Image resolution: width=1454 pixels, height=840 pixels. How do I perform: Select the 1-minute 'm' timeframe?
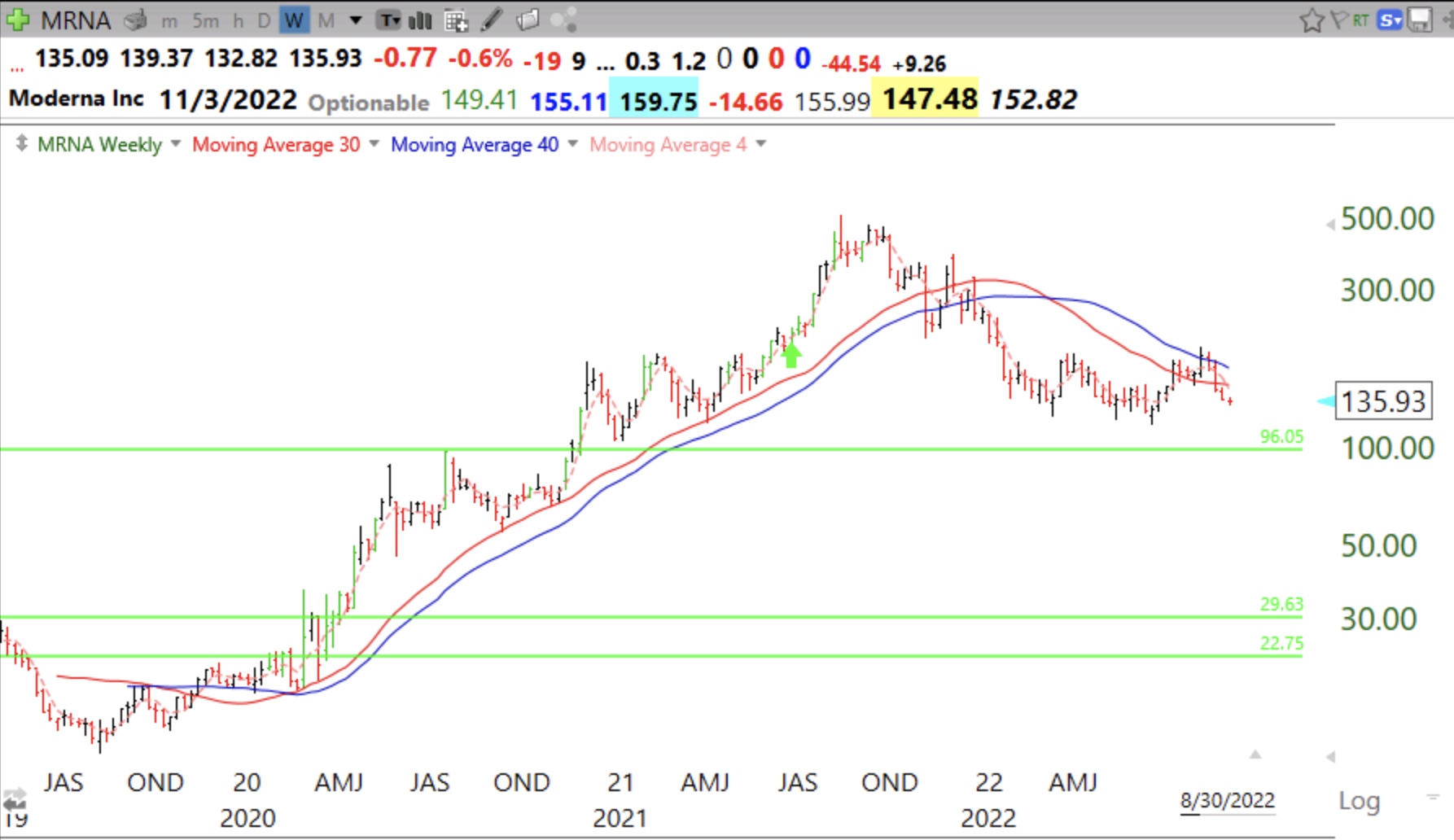tap(169, 20)
